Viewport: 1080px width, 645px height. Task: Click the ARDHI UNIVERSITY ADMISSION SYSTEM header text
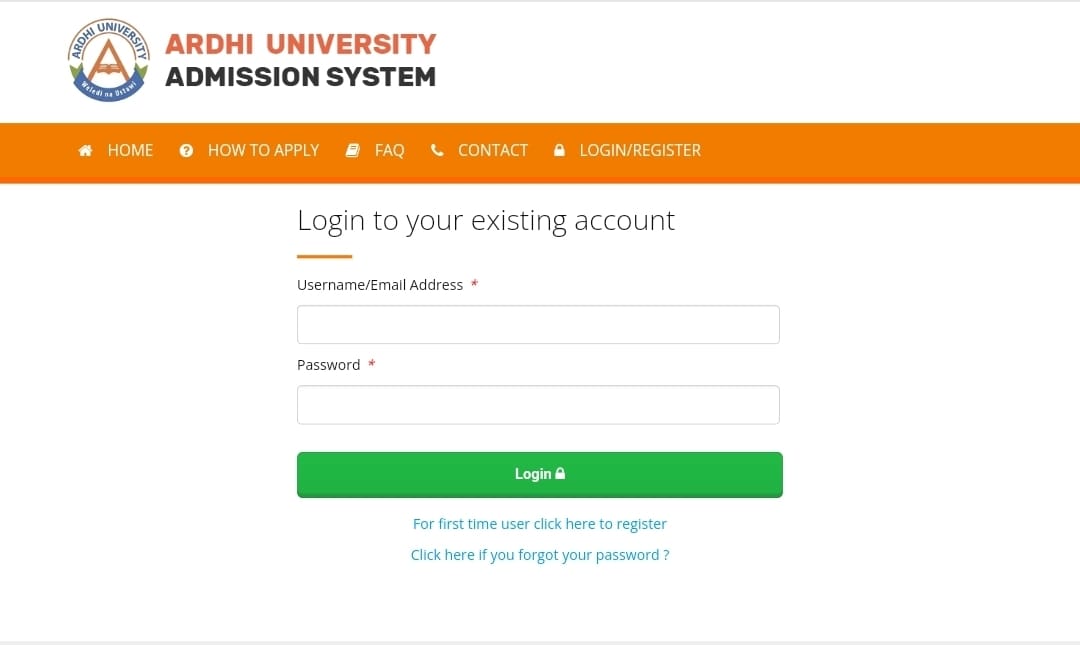tap(299, 60)
